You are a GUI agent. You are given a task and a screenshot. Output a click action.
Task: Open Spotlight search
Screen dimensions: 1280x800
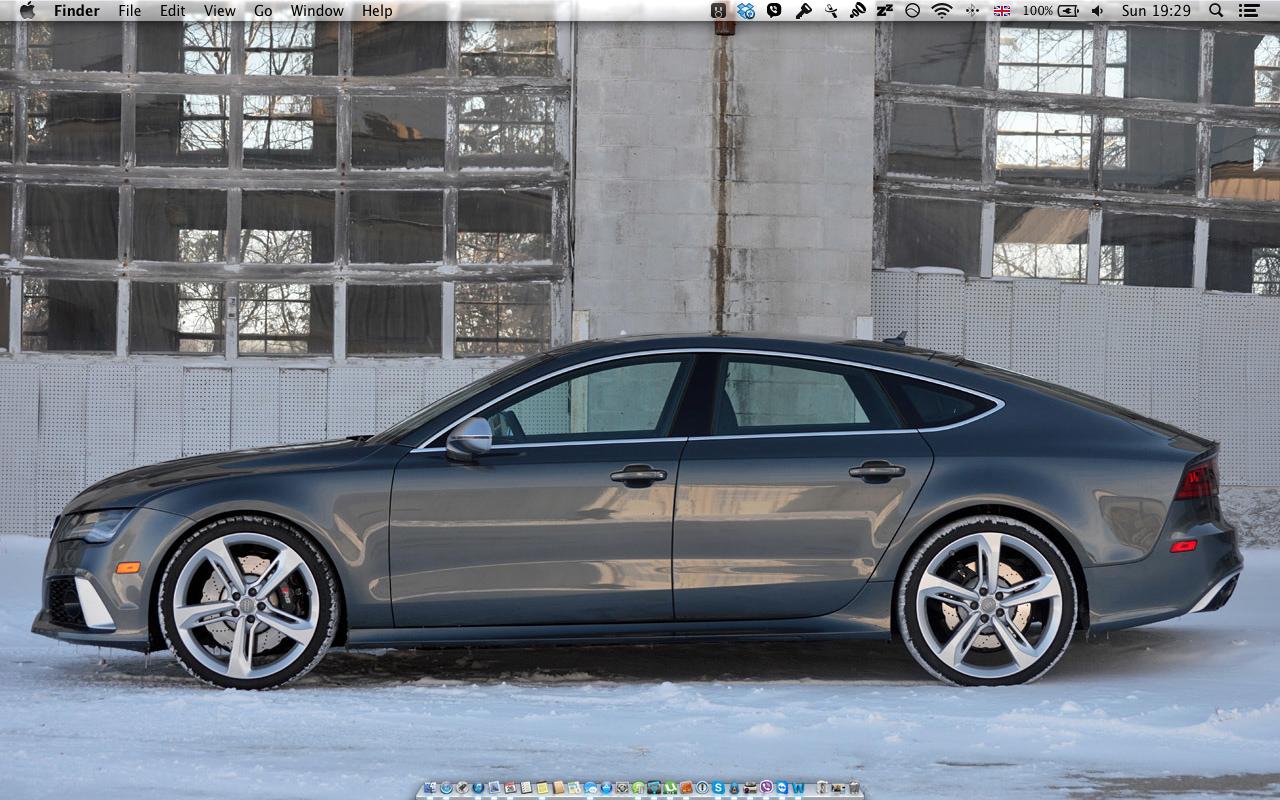[x=1216, y=10]
